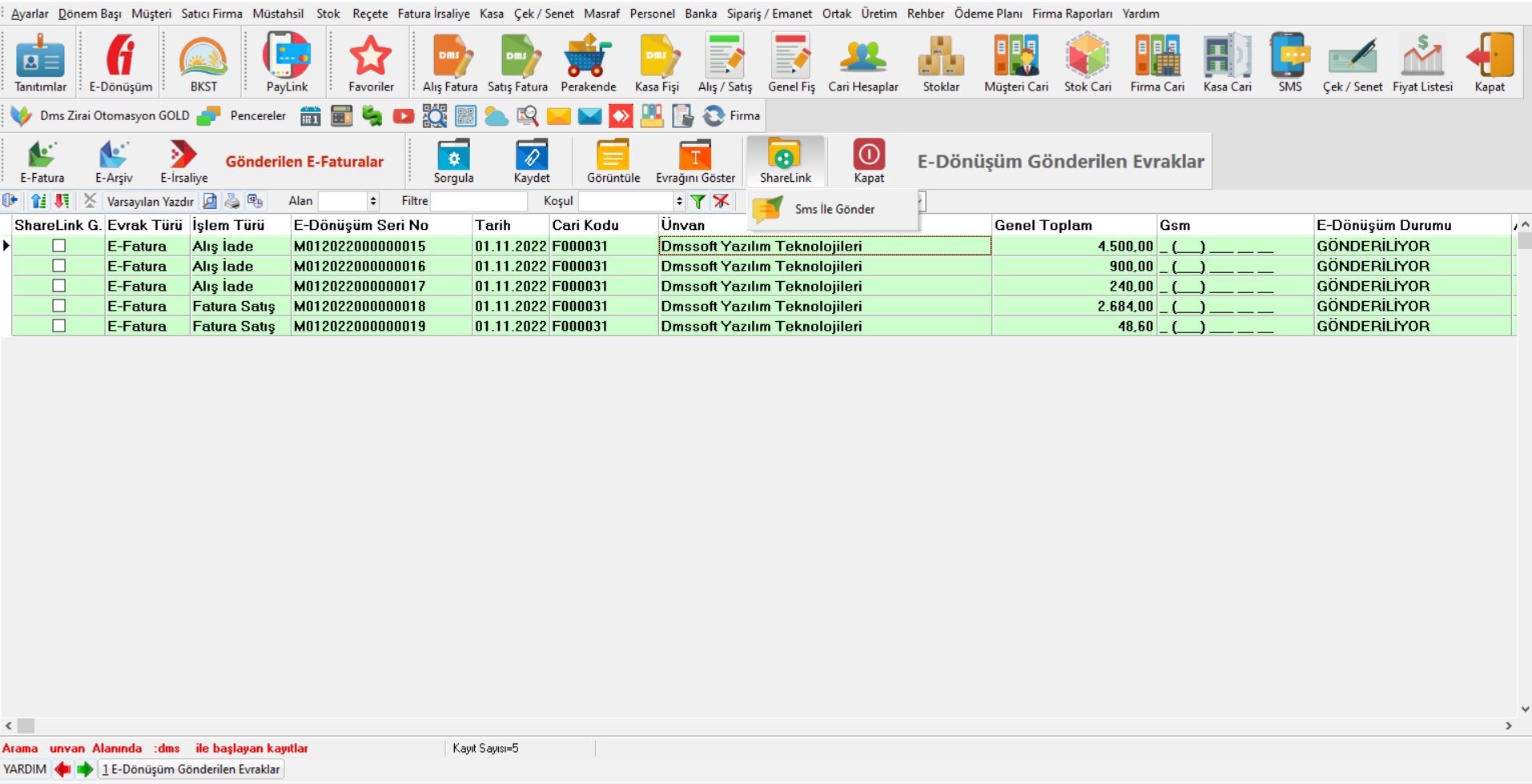
Task: Choose Sms İle Gönder menu entry
Action: click(x=834, y=209)
